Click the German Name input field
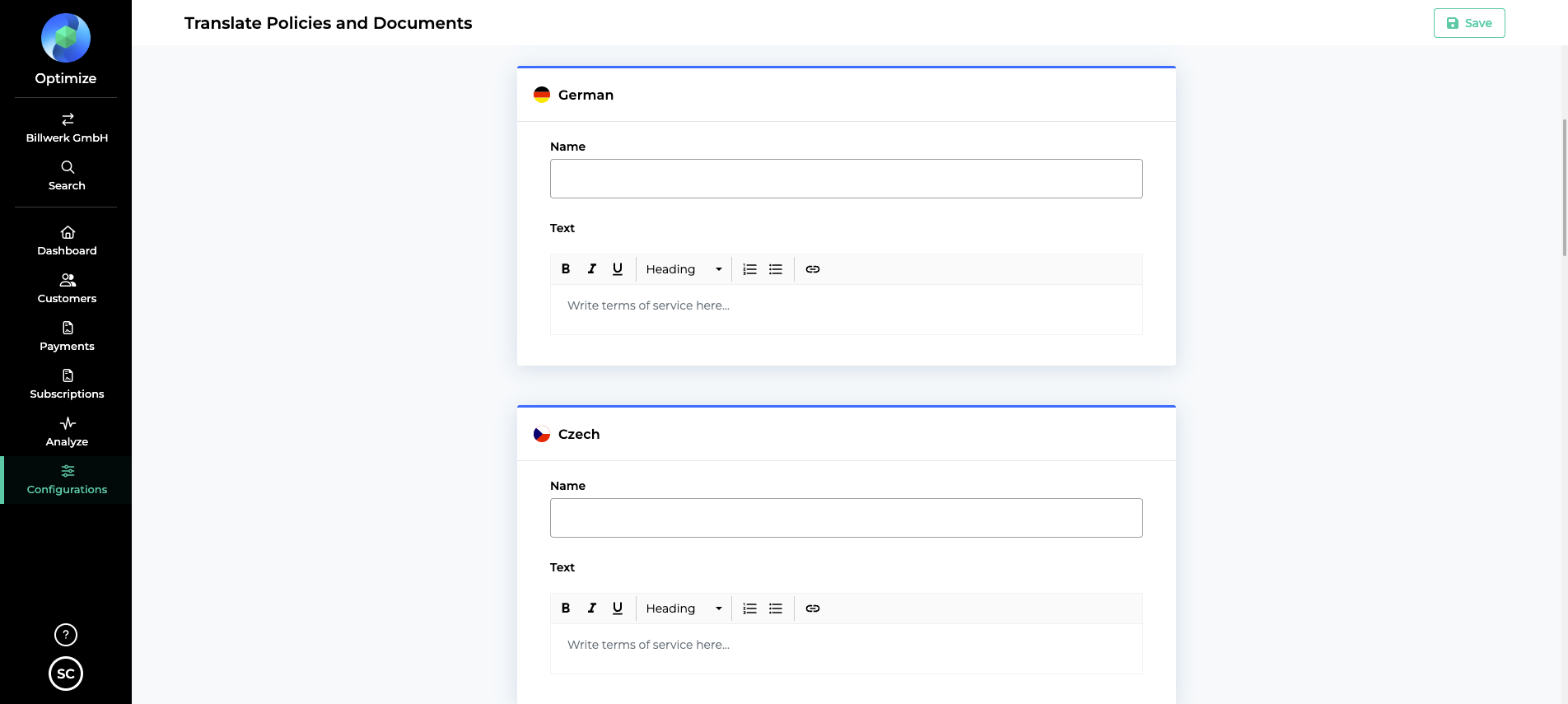Viewport: 1568px width, 704px height. click(847, 179)
